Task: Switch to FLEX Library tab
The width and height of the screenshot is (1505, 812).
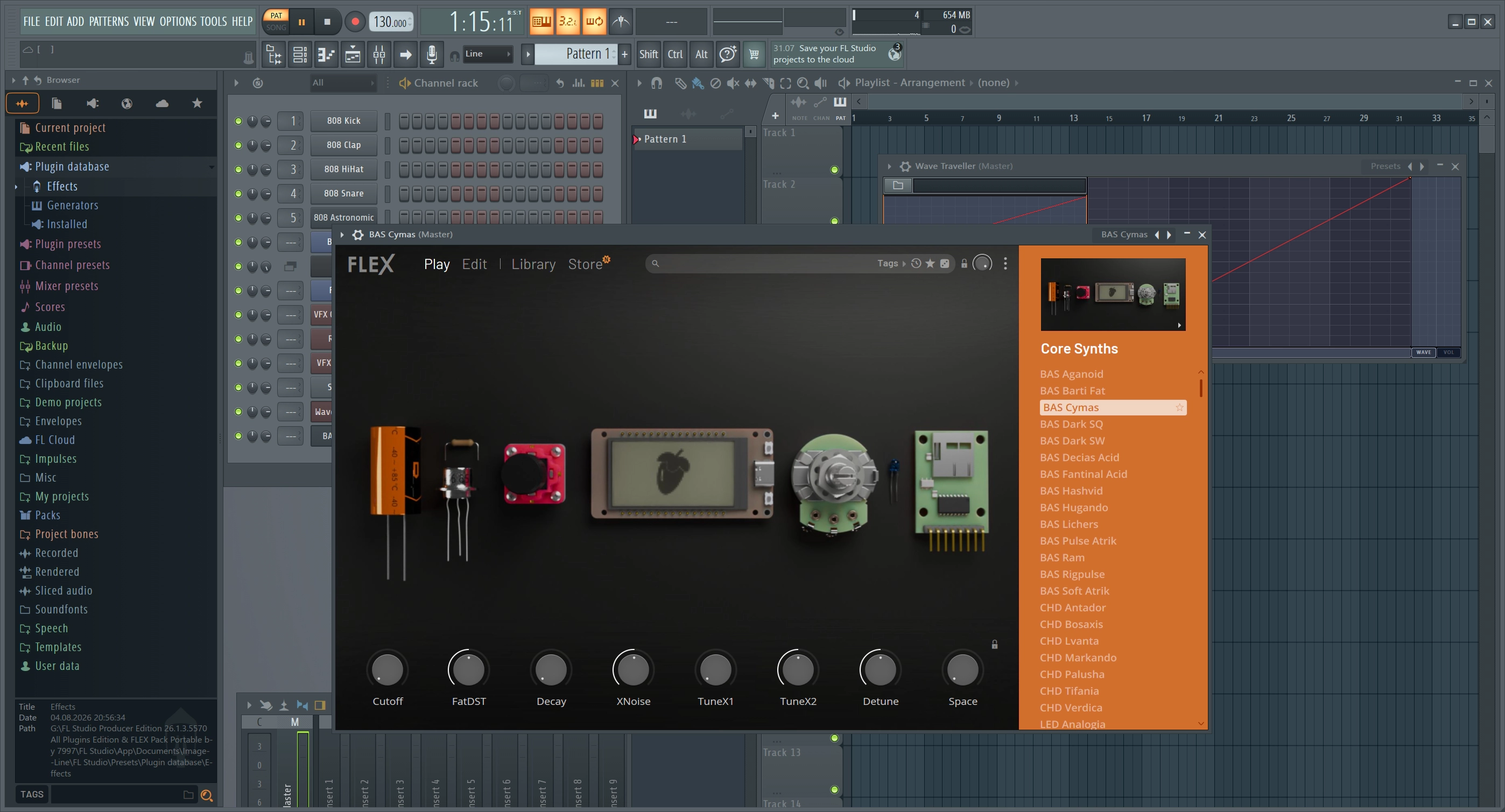Action: tap(533, 264)
